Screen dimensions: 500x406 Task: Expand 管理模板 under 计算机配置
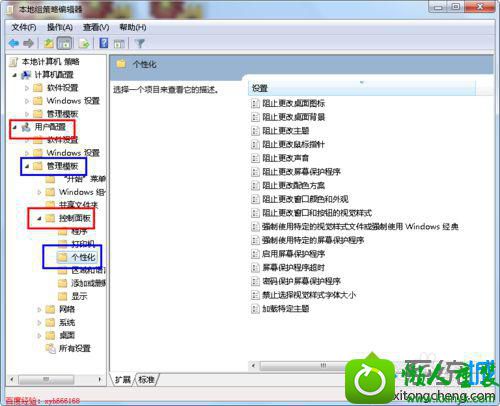(x=27, y=114)
